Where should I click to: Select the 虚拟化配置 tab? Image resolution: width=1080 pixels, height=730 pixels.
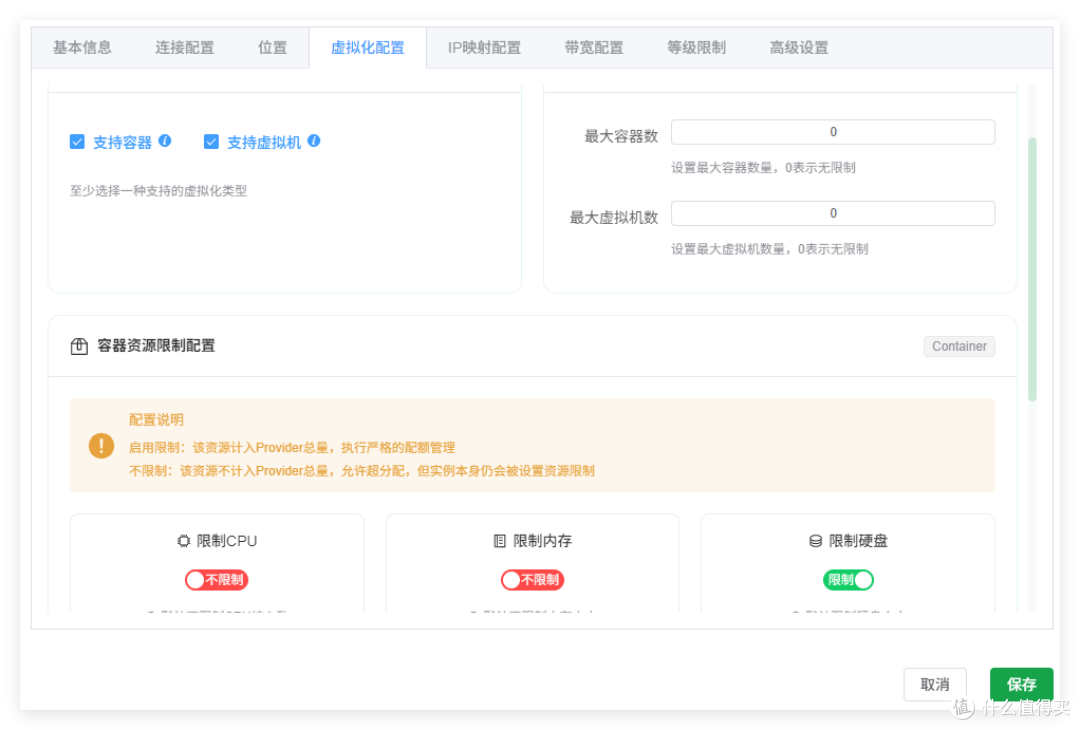[368, 48]
